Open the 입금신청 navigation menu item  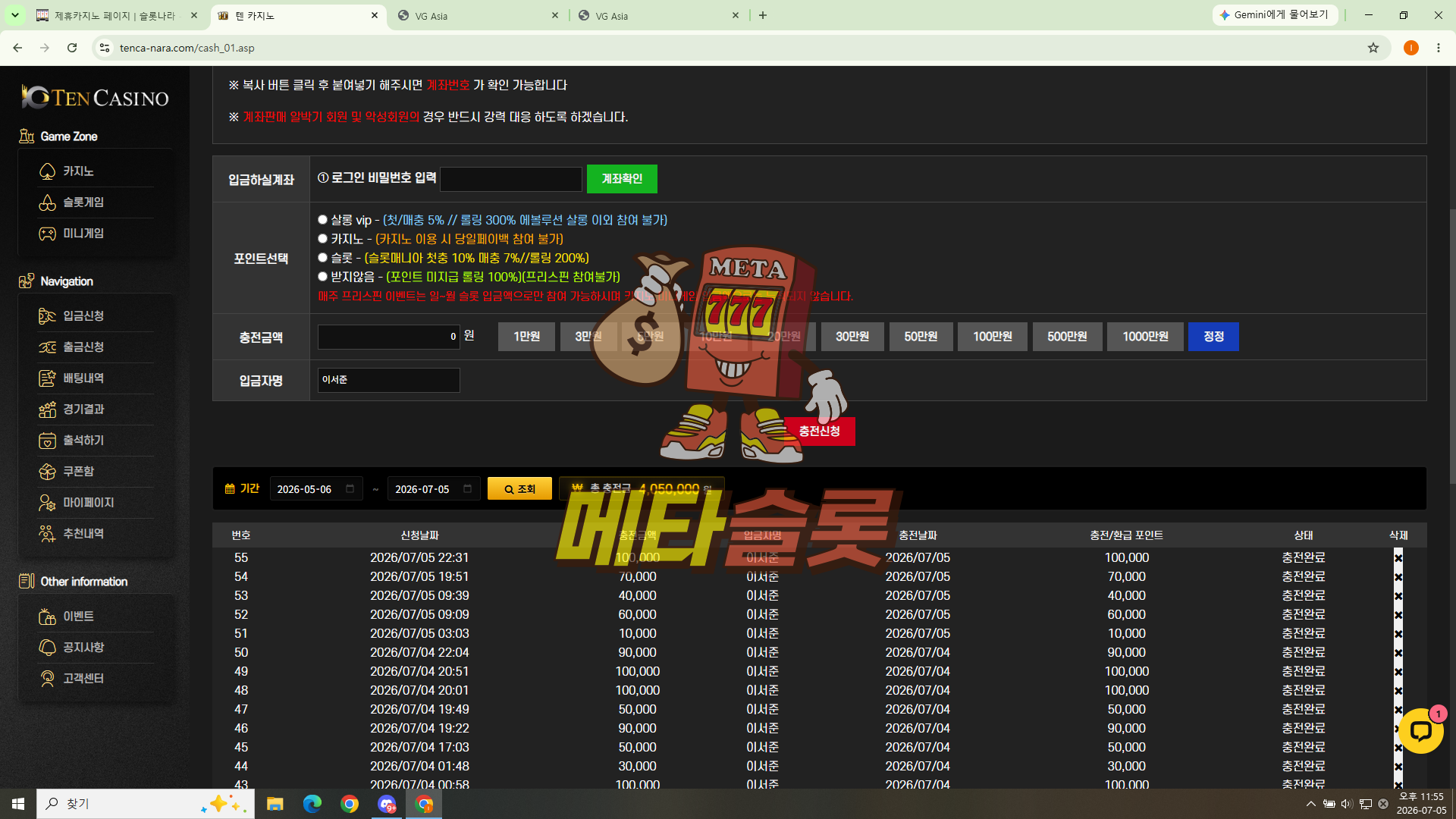click(83, 316)
